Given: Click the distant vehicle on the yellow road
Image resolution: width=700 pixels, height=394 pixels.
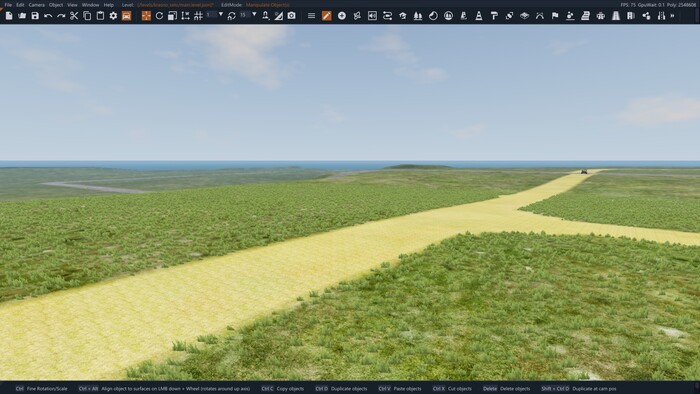Looking at the screenshot, I should [x=584, y=172].
